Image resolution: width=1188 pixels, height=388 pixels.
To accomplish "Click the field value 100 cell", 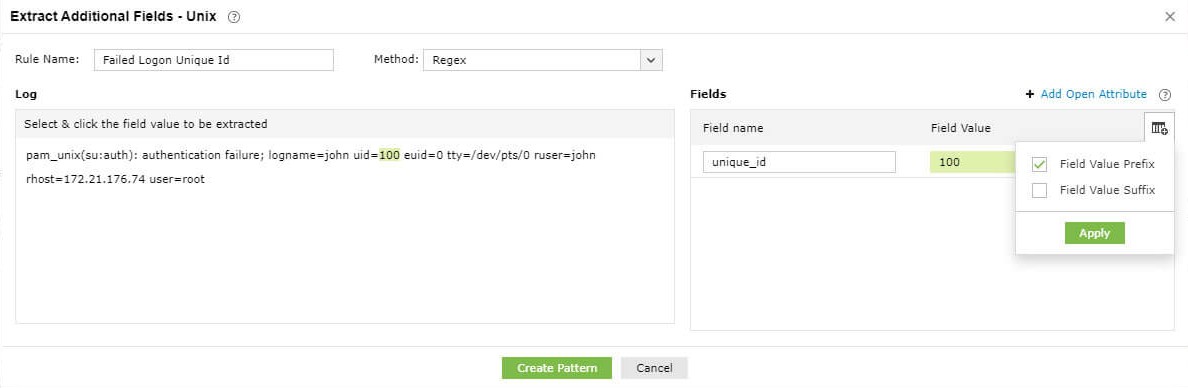I will coord(973,162).
